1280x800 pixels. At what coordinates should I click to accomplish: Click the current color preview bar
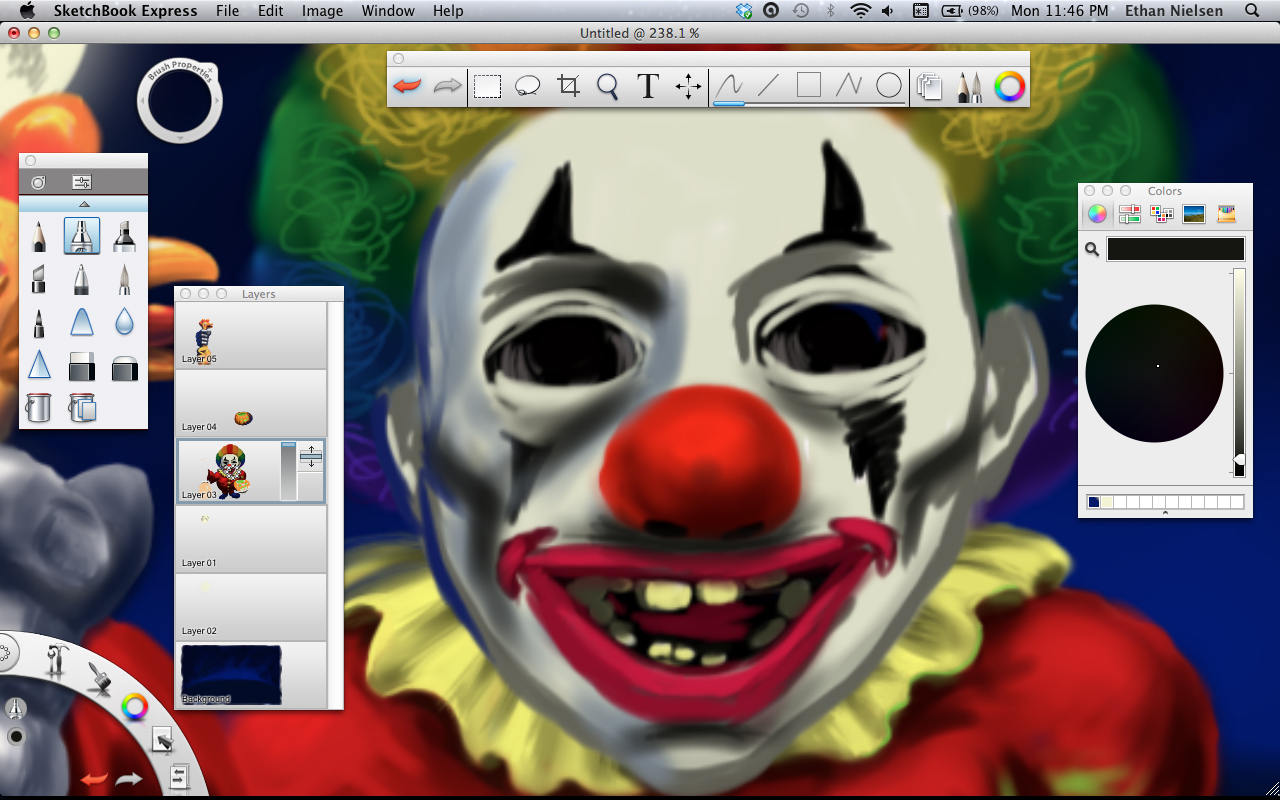(x=1175, y=249)
